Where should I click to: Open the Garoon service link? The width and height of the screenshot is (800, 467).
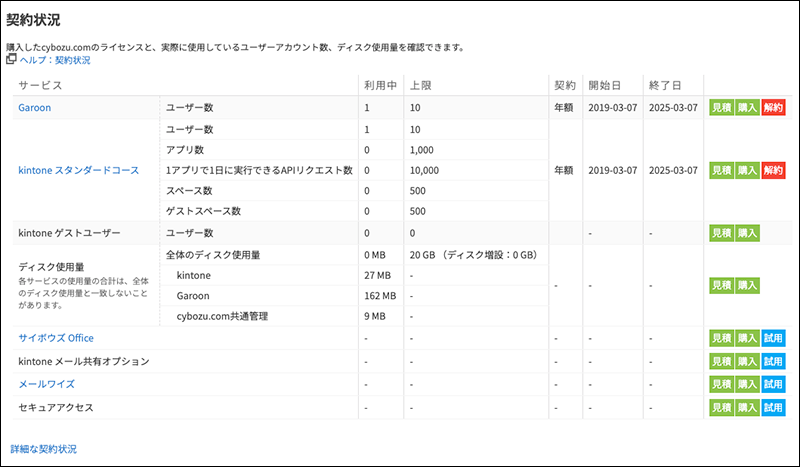35,108
